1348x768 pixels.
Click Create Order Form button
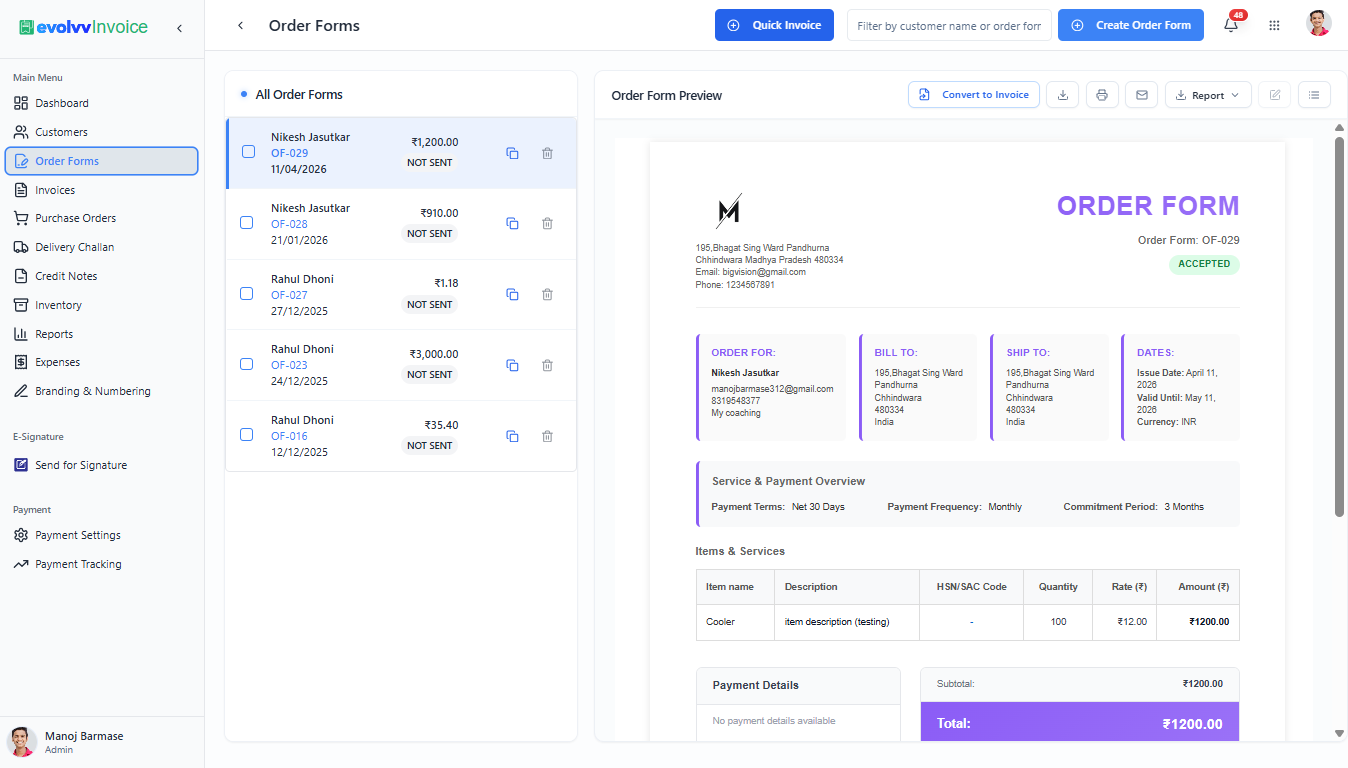pos(1131,25)
